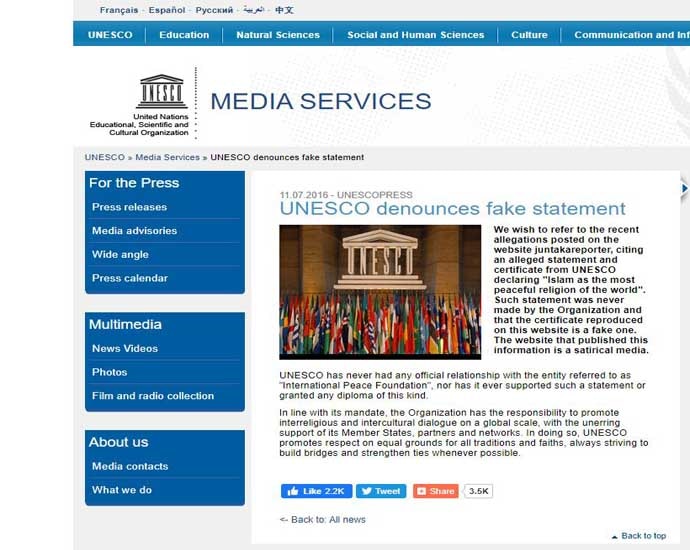Click the Facebook Like 2.2K button
The width and height of the screenshot is (690, 550).
(316, 491)
